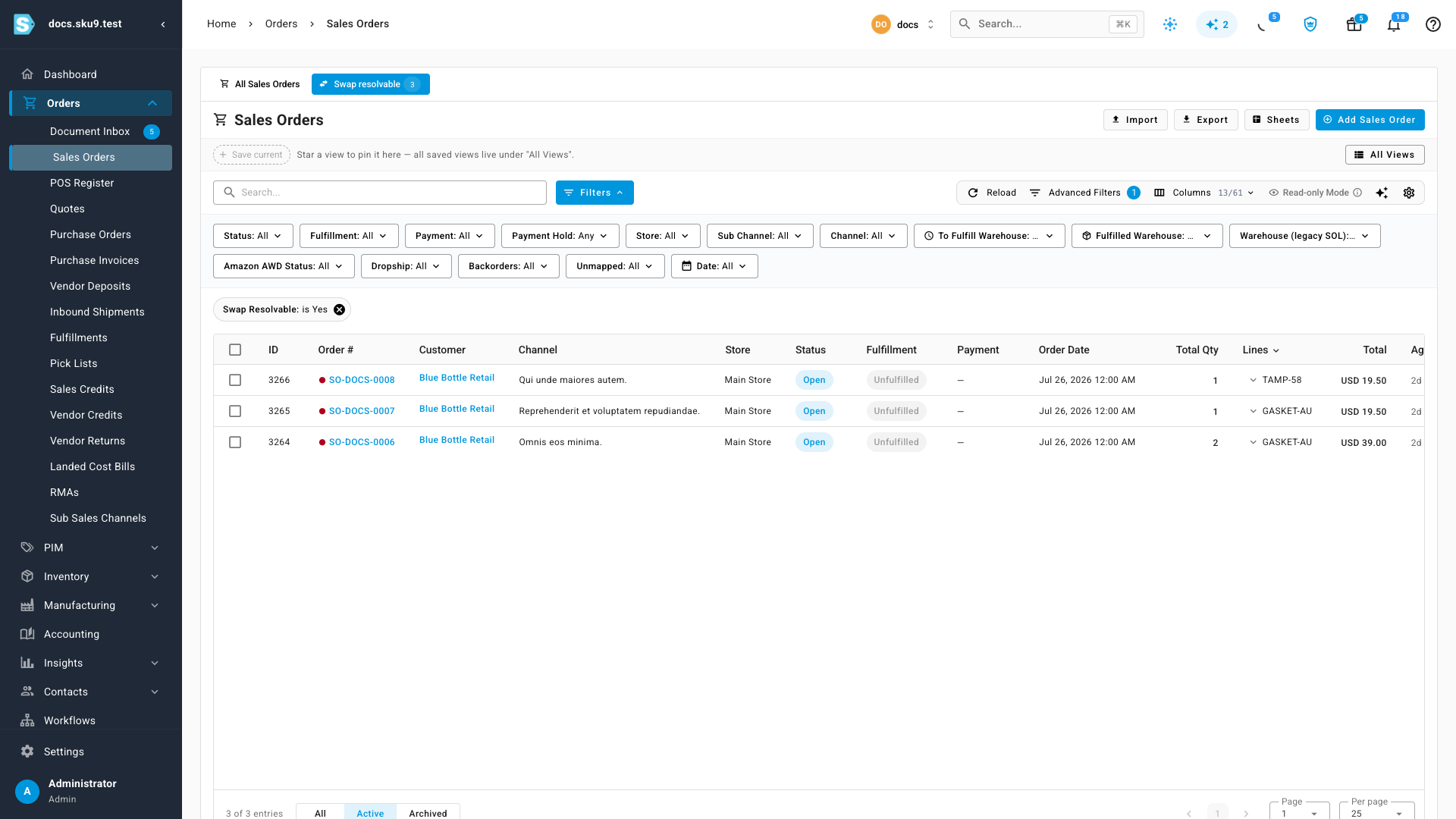Open the Fulfillment: All dropdown
Screen dimensions: 1456x819
pyautogui.click(x=349, y=236)
